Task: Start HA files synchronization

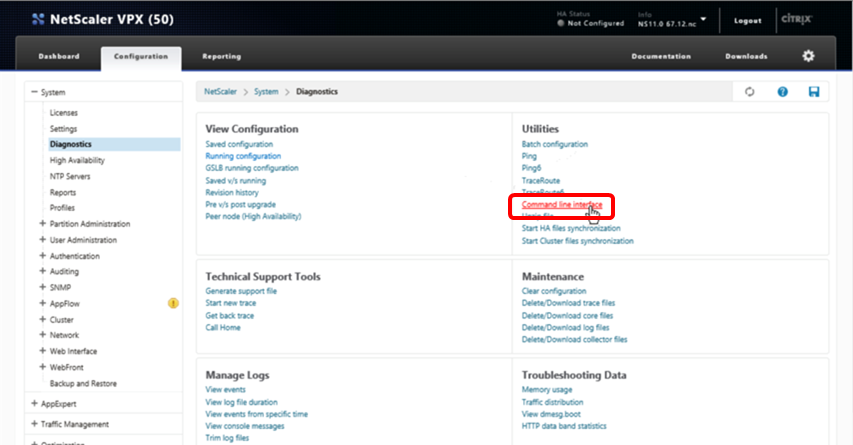Action: tap(571, 228)
